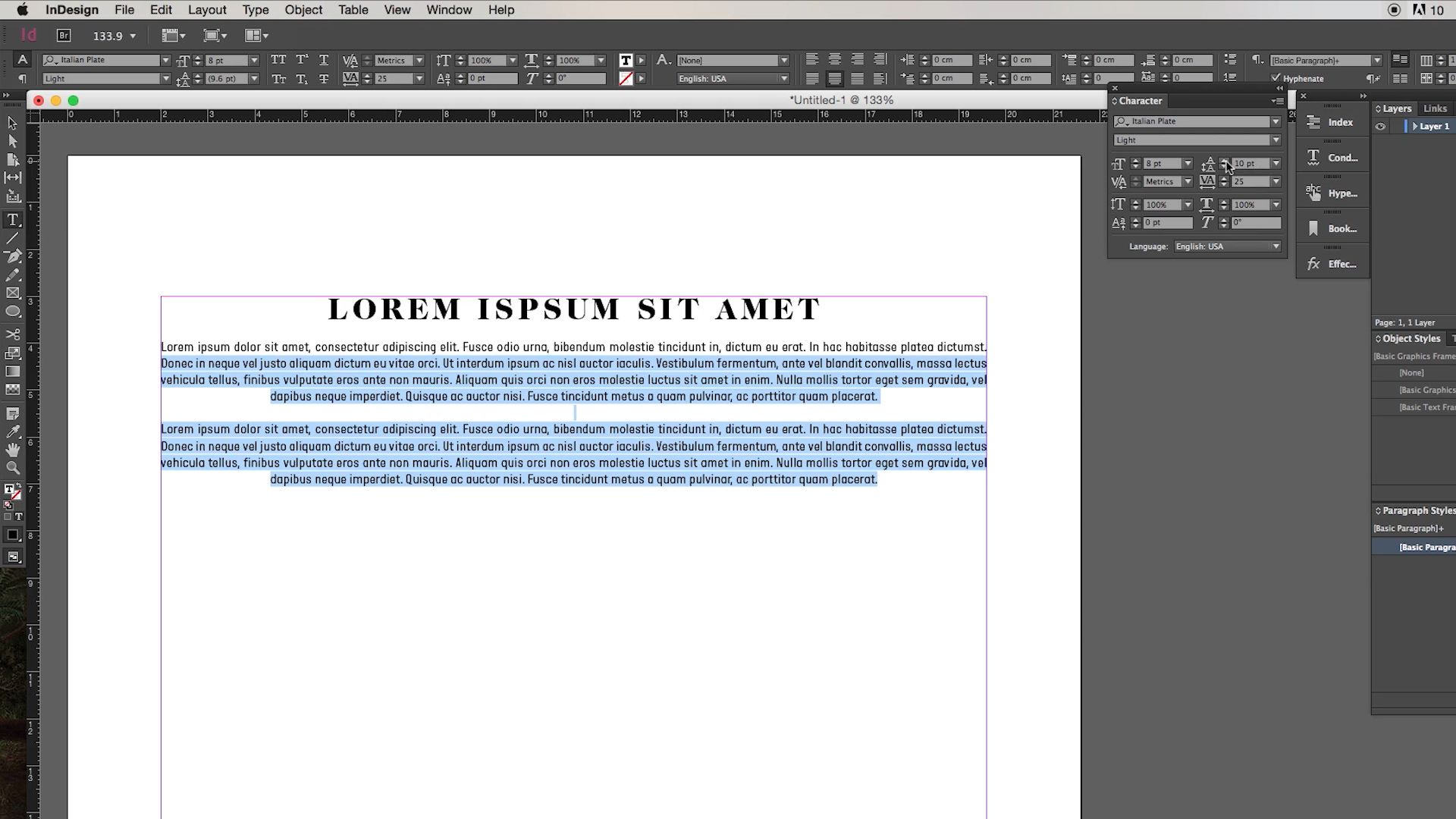Open the Layout menu
This screenshot has width=1456, height=819.
click(x=207, y=10)
